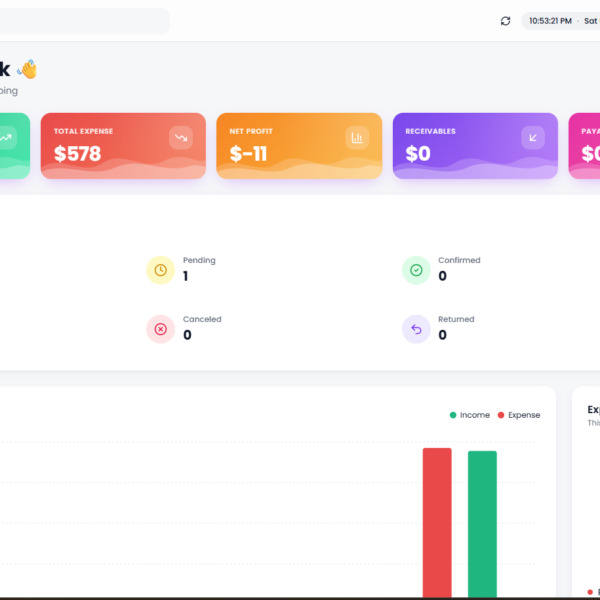The width and height of the screenshot is (600, 600).
Task: Click the red X Canceled icon
Action: pos(161,329)
